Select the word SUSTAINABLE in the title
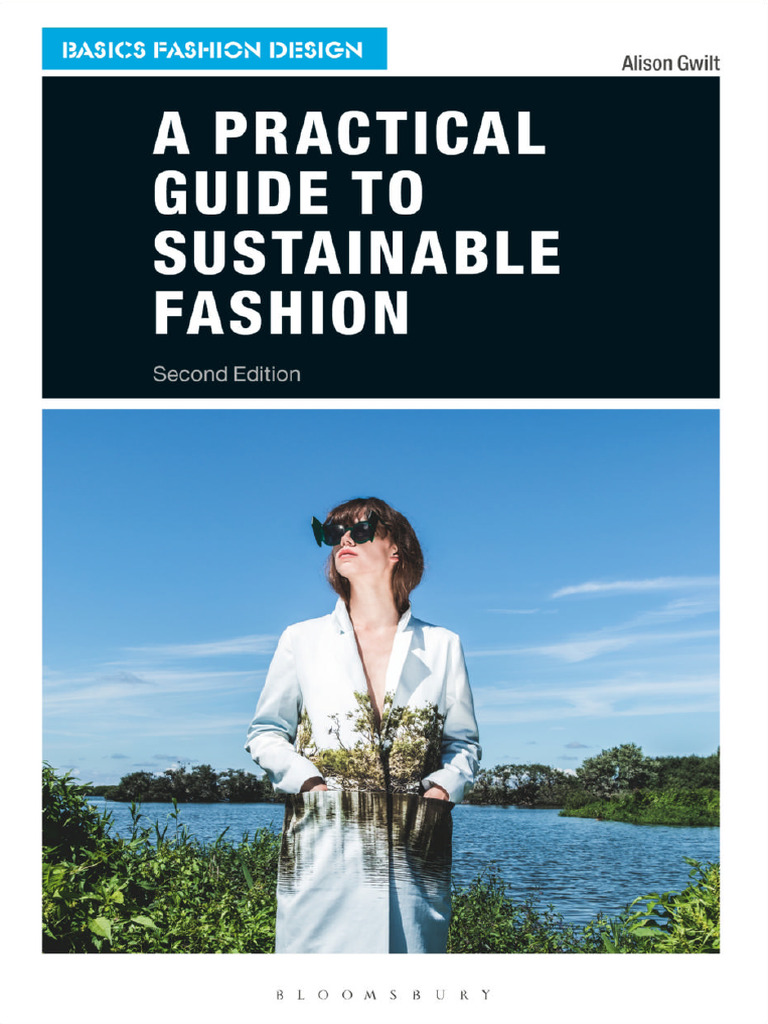The width and height of the screenshot is (768, 1024). click(x=357, y=252)
